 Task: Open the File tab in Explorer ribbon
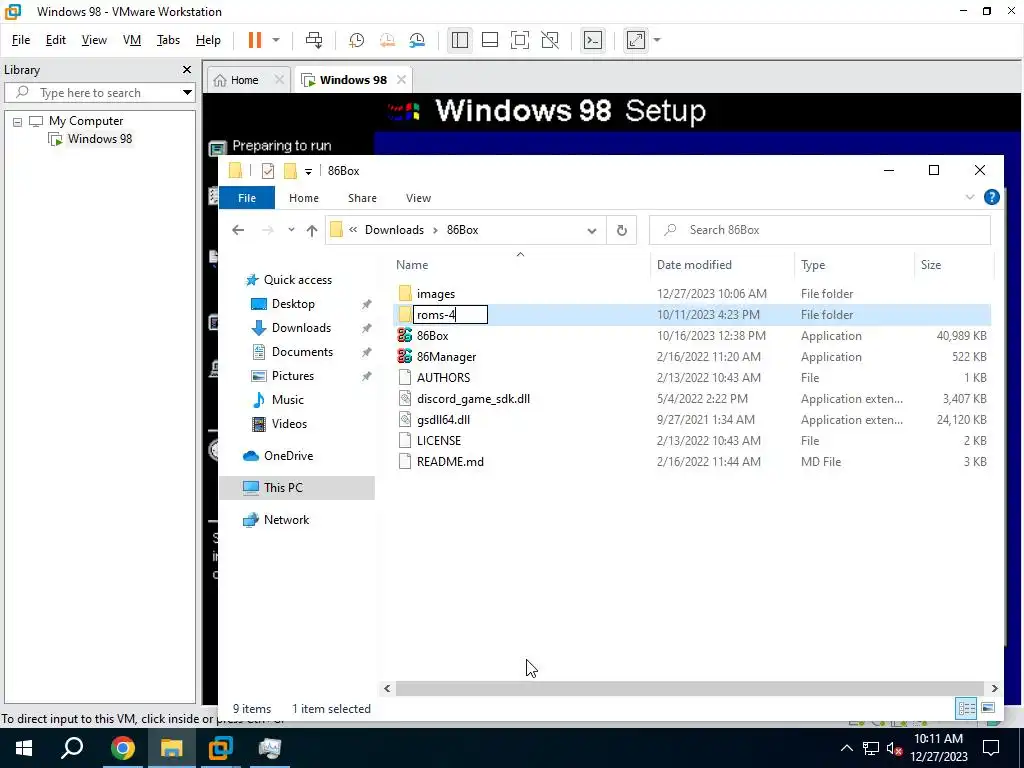(247, 198)
